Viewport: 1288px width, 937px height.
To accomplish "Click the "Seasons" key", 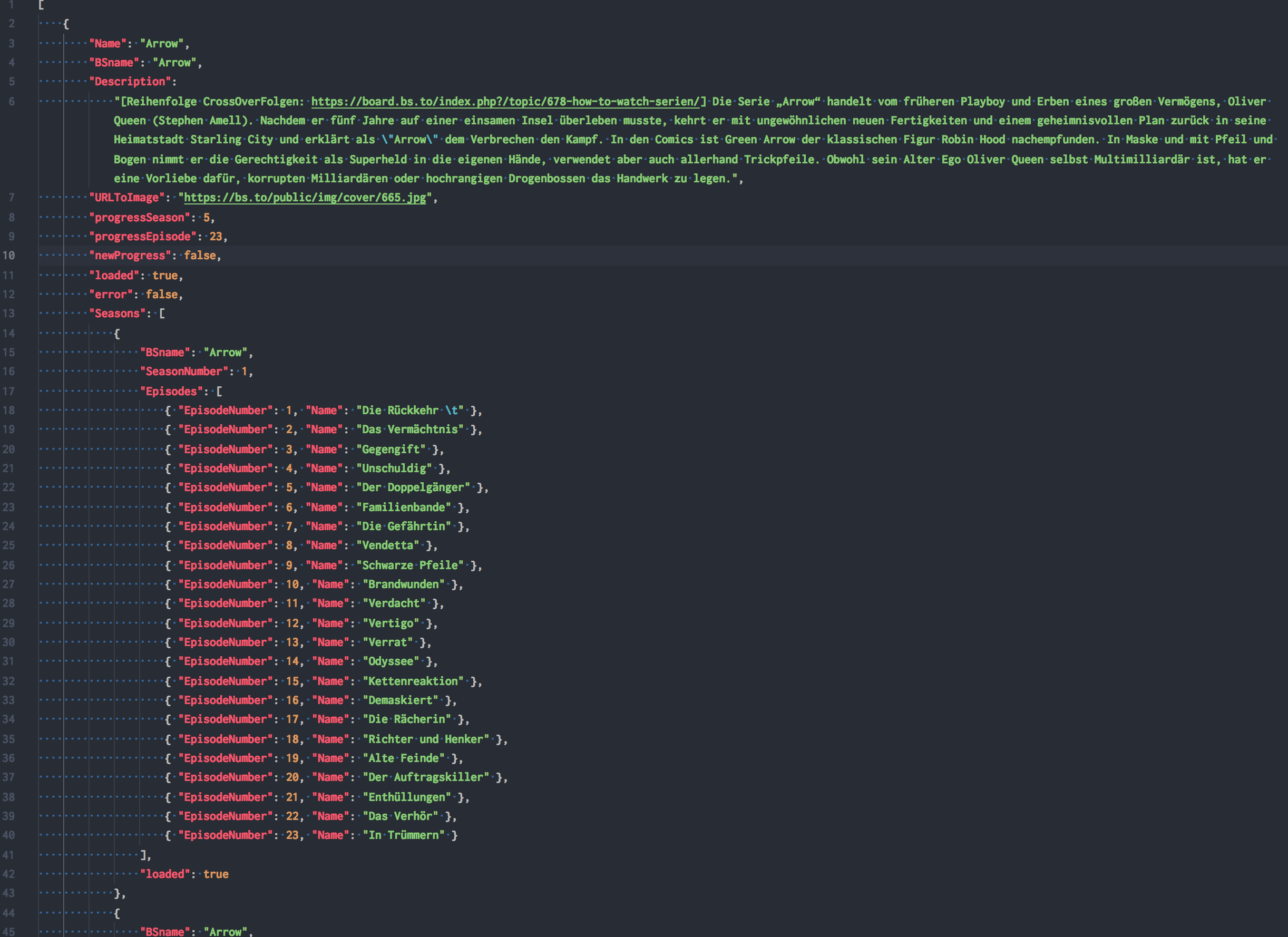I will click(x=117, y=314).
